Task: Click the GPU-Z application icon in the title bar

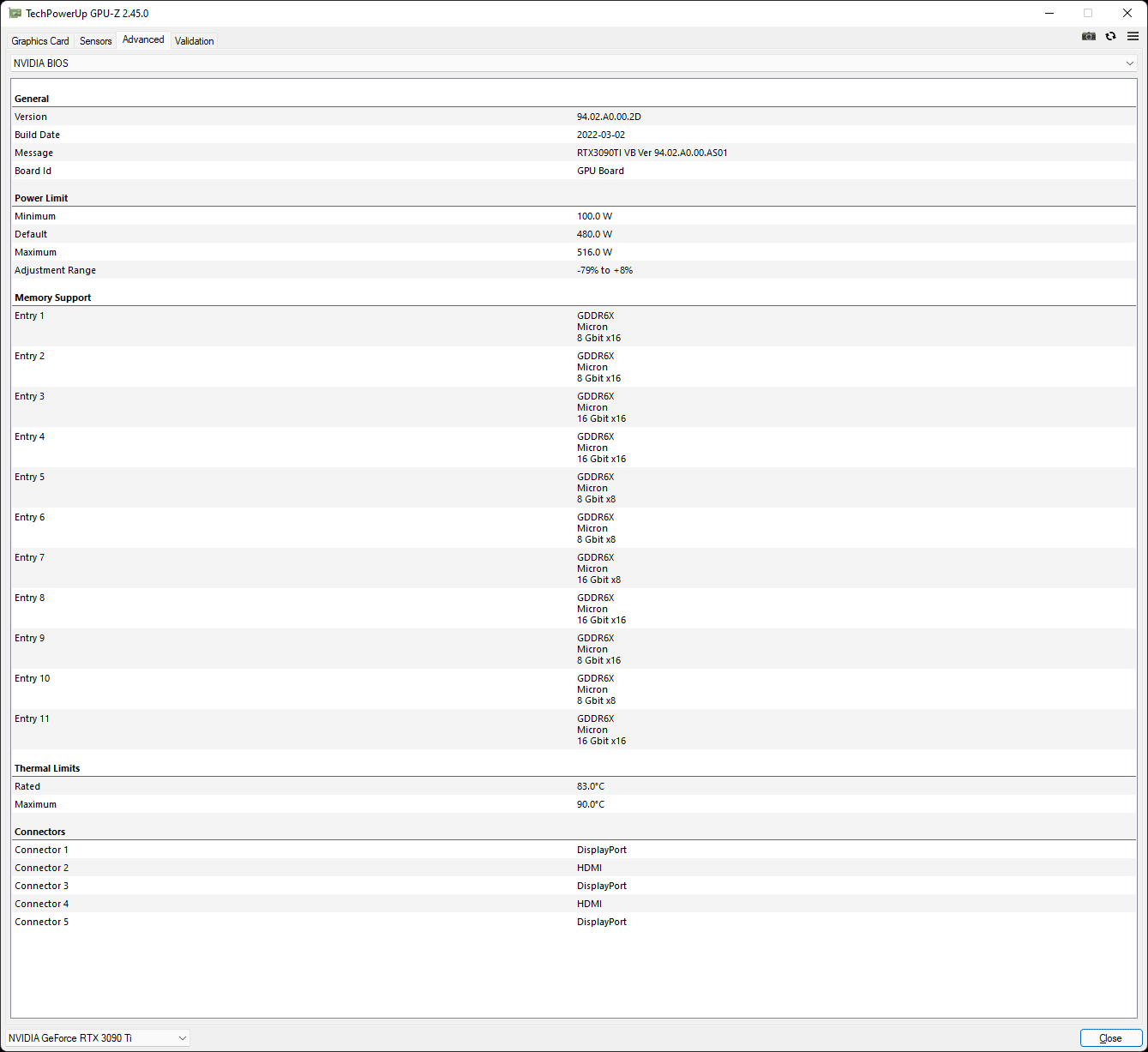Action: tap(15, 14)
